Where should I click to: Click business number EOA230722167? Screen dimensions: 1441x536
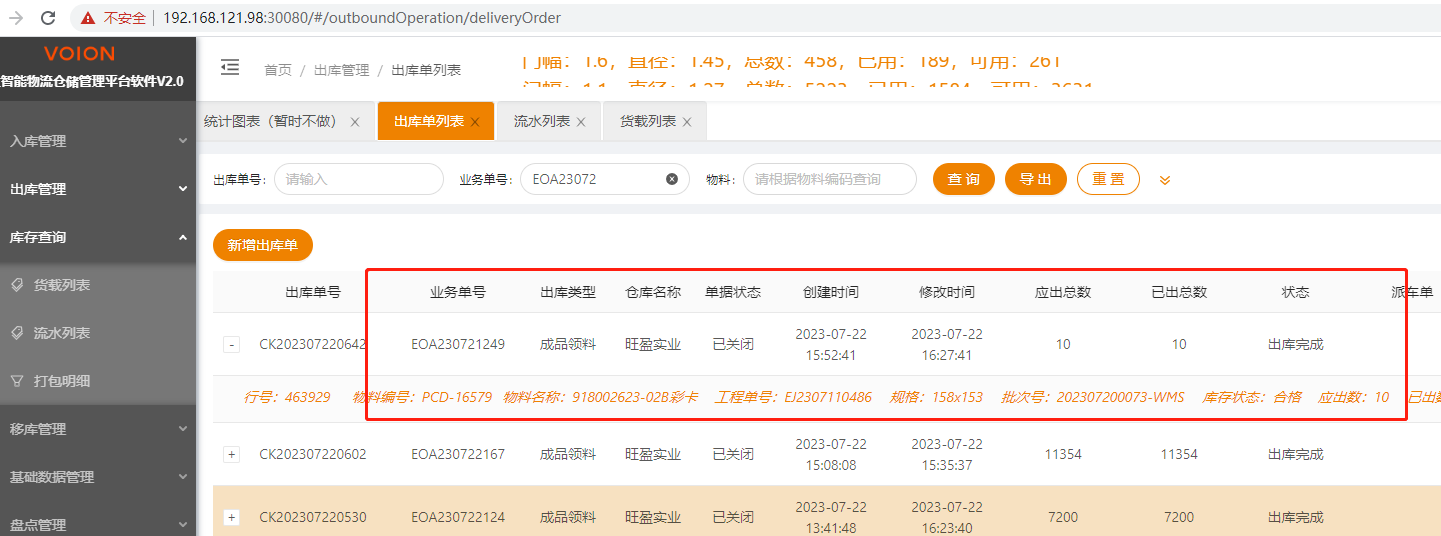coord(458,454)
